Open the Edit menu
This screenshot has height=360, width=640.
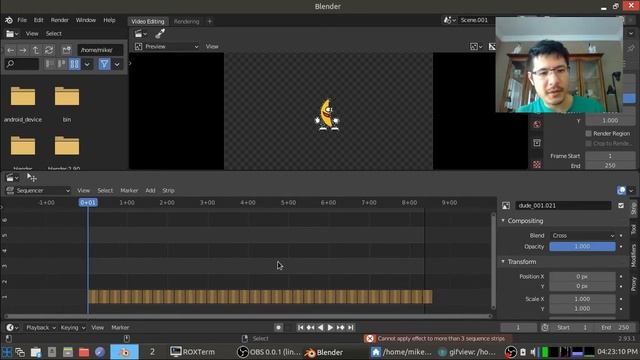pos(38,20)
